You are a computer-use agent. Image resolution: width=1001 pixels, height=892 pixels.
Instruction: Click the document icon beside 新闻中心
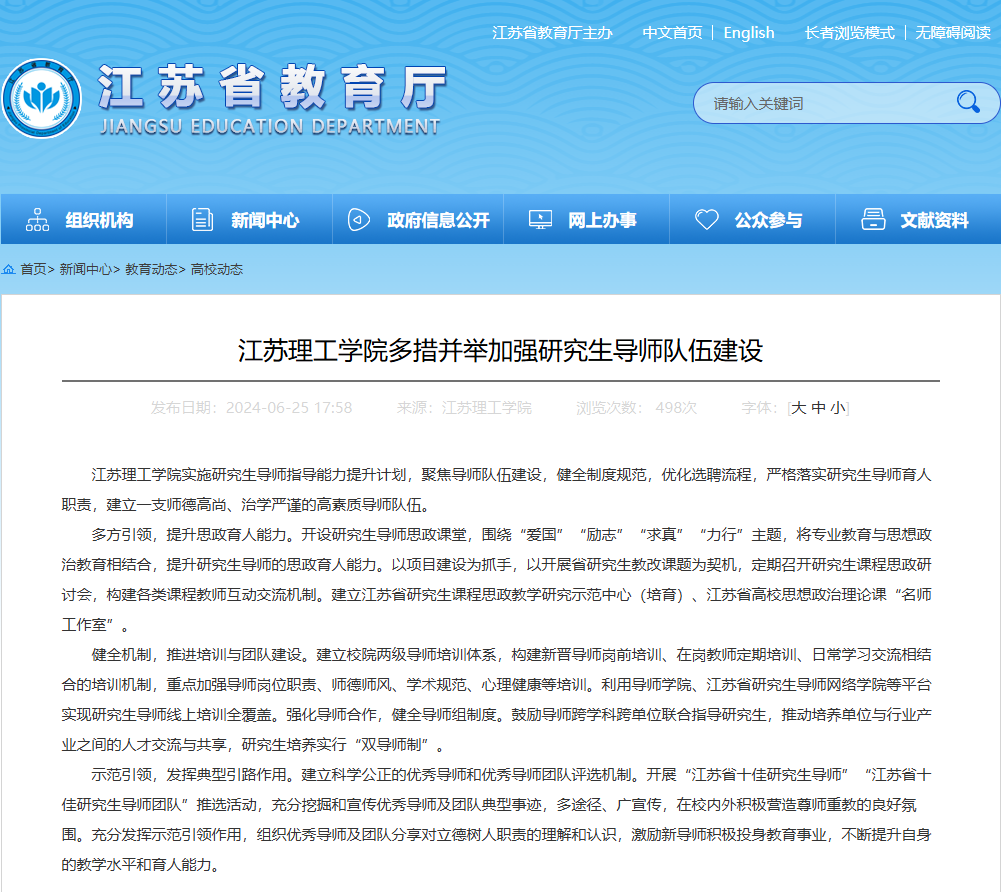pyautogui.click(x=202, y=220)
